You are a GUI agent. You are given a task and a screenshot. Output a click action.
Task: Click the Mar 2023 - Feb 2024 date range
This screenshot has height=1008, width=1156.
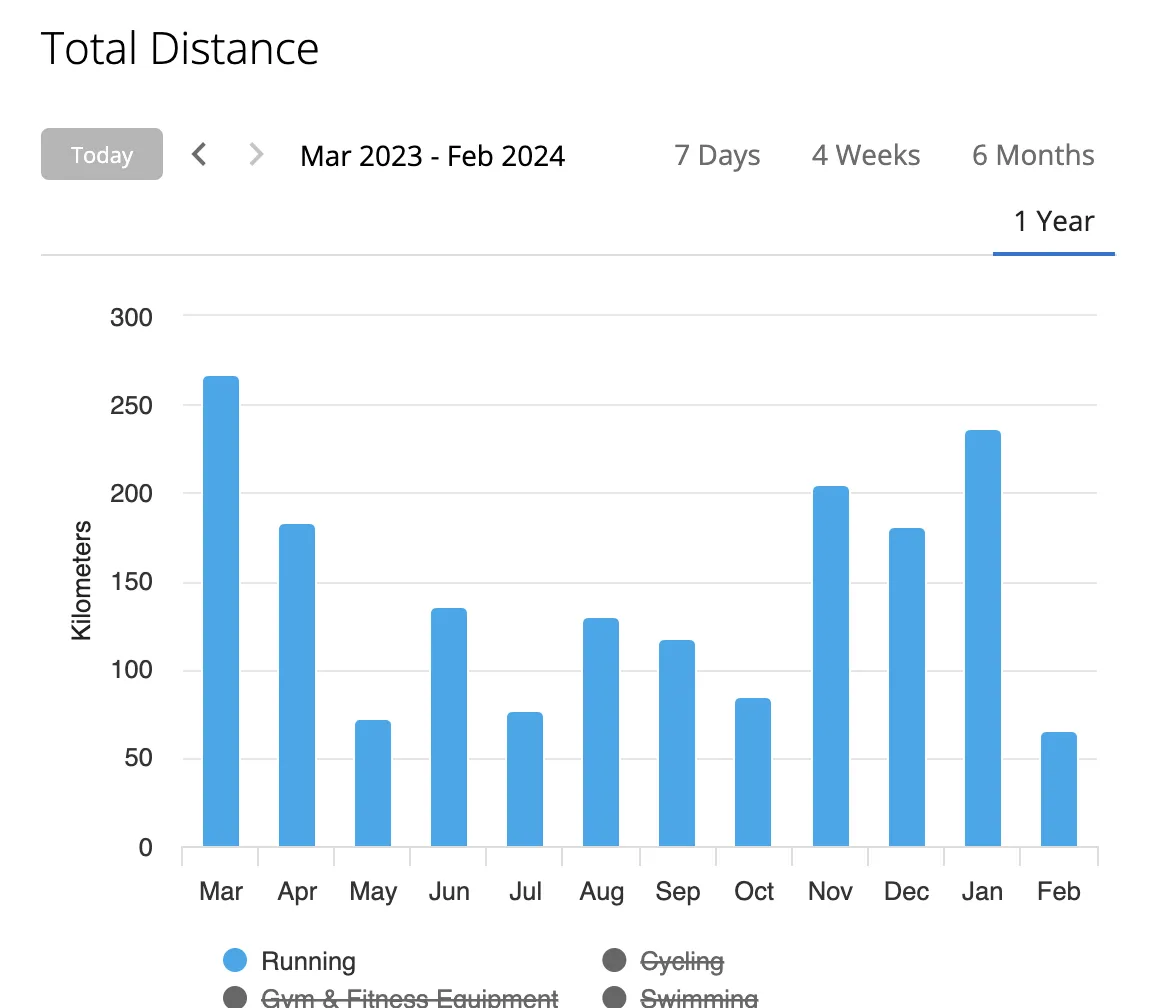(x=432, y=156)
